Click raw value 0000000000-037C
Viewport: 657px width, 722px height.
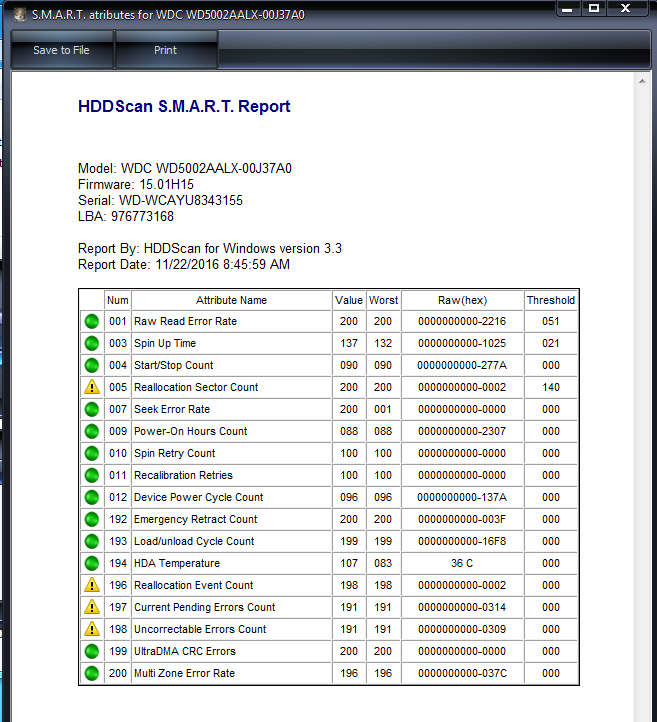462,673
